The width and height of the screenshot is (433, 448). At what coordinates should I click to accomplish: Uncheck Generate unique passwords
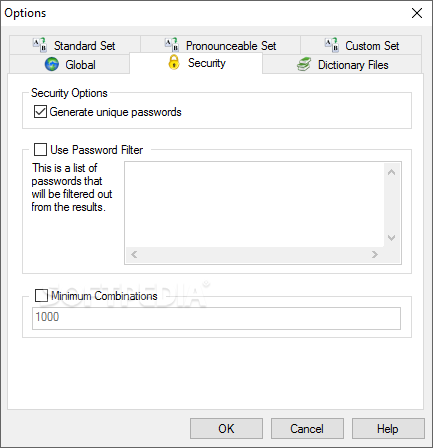(x=40, y=112)
